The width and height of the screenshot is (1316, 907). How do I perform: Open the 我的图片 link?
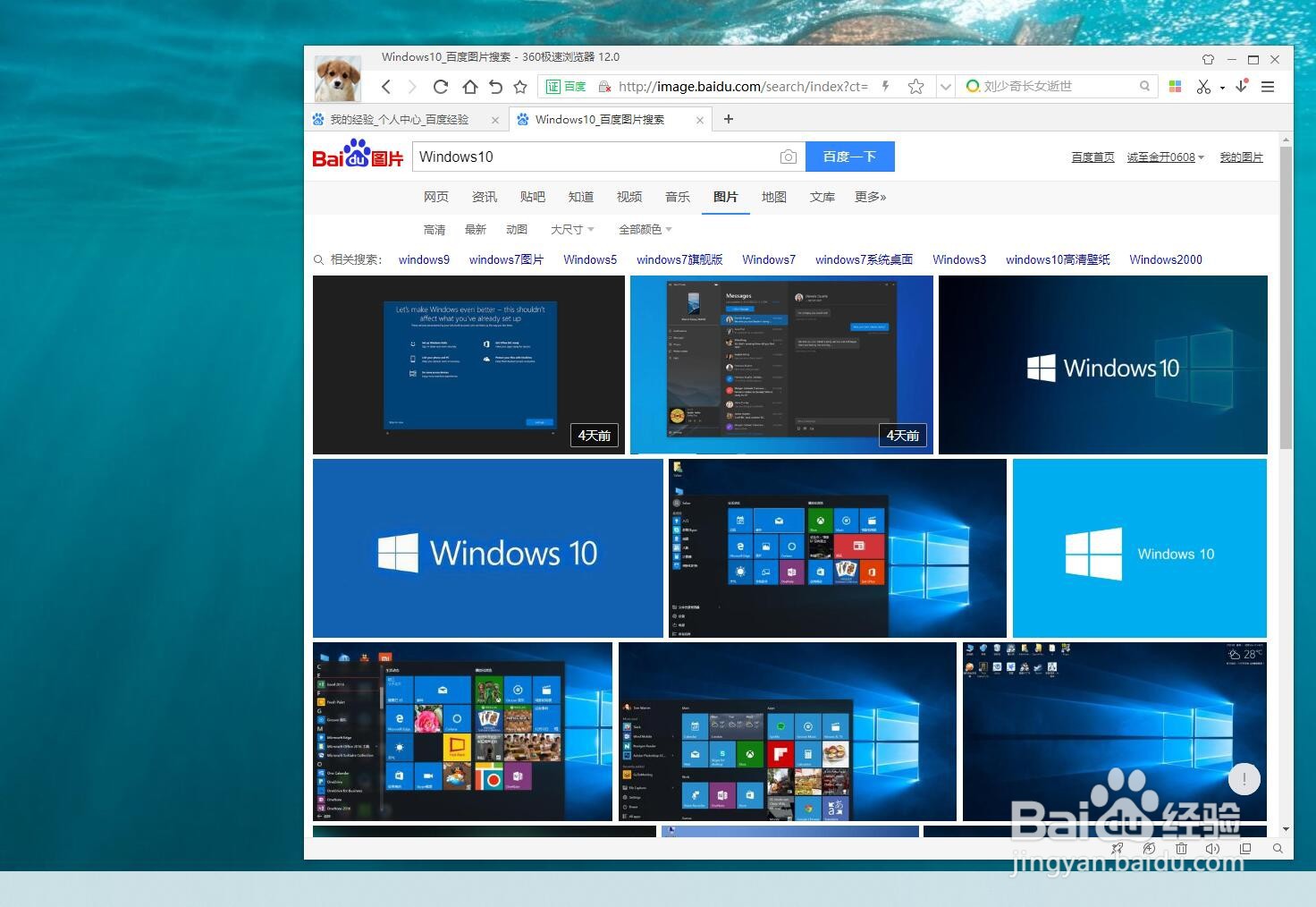1242,157
